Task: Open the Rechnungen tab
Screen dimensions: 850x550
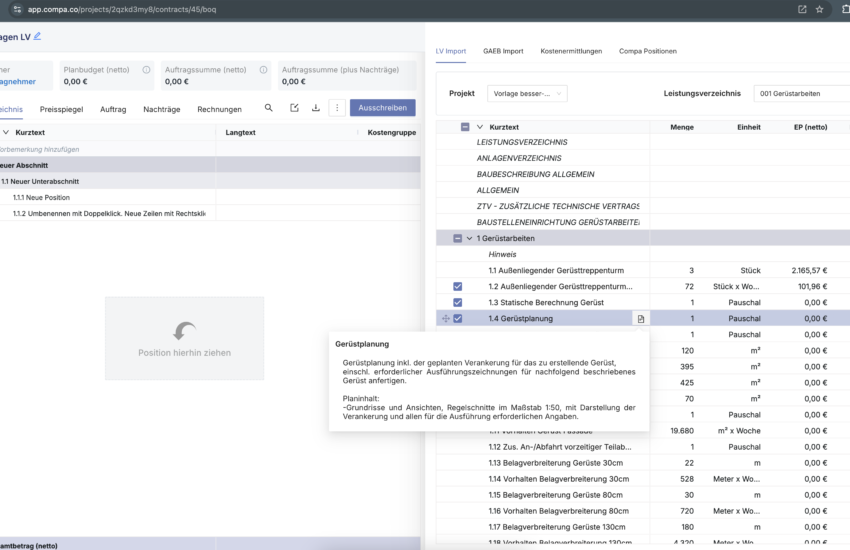Action: [x=220, y=109]
